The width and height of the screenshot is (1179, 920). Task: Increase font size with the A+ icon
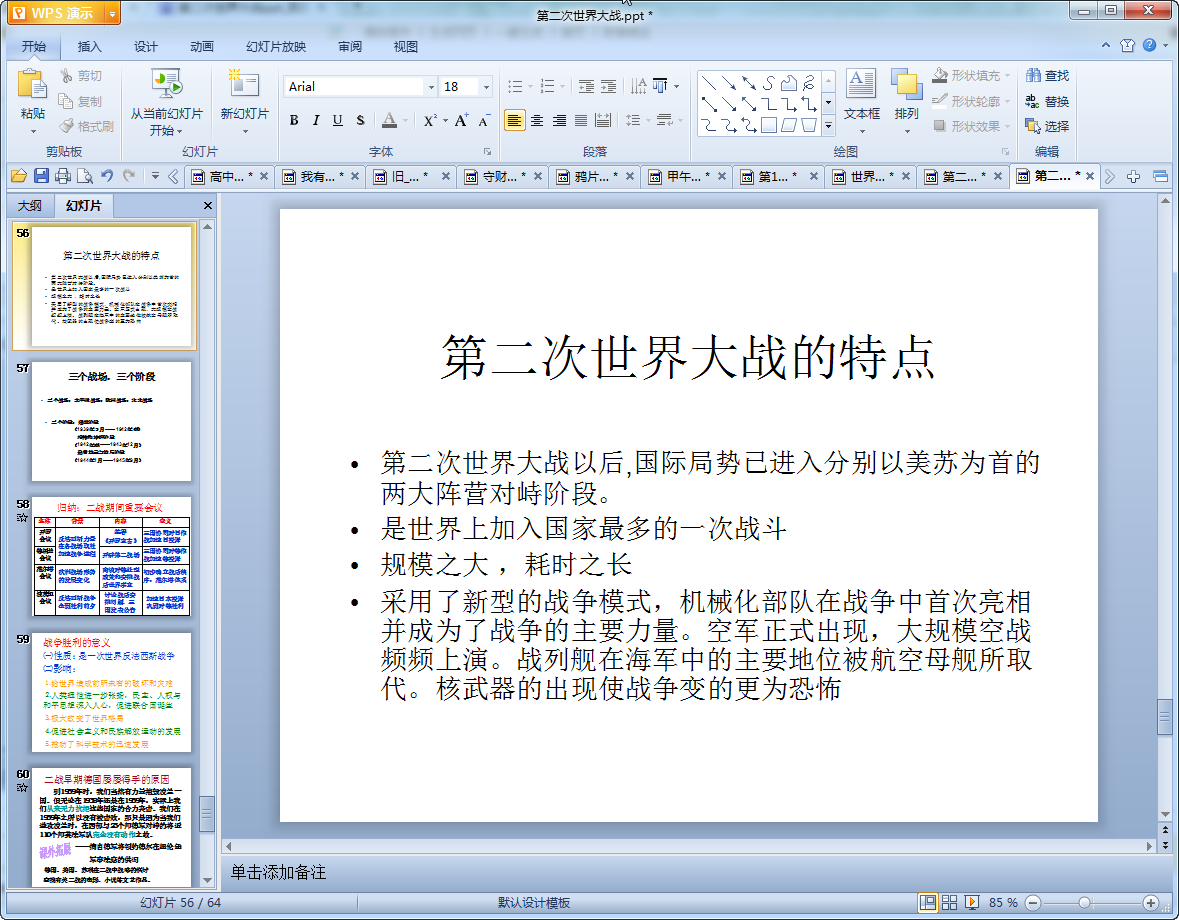pos(461,120)
